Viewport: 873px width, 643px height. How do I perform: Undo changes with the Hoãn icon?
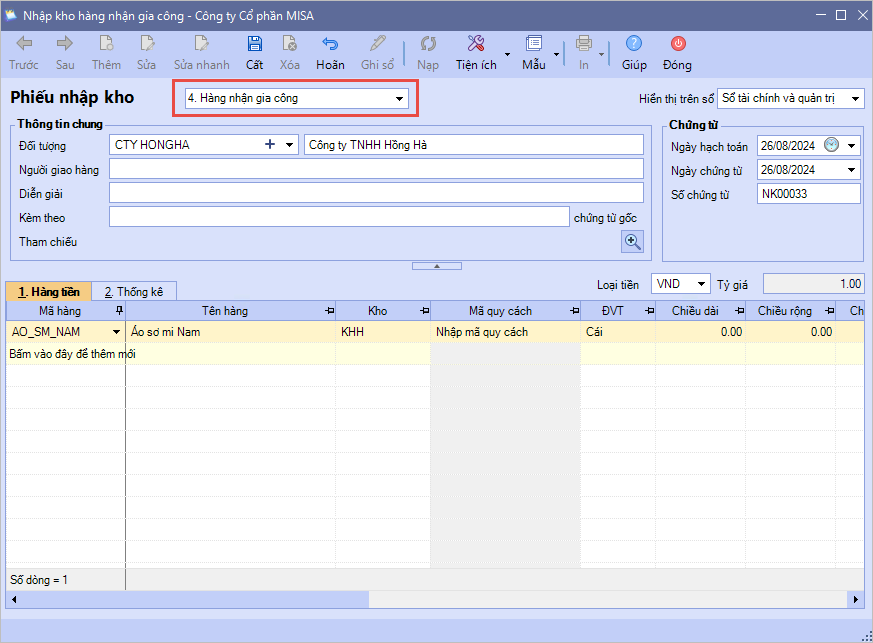330,43
